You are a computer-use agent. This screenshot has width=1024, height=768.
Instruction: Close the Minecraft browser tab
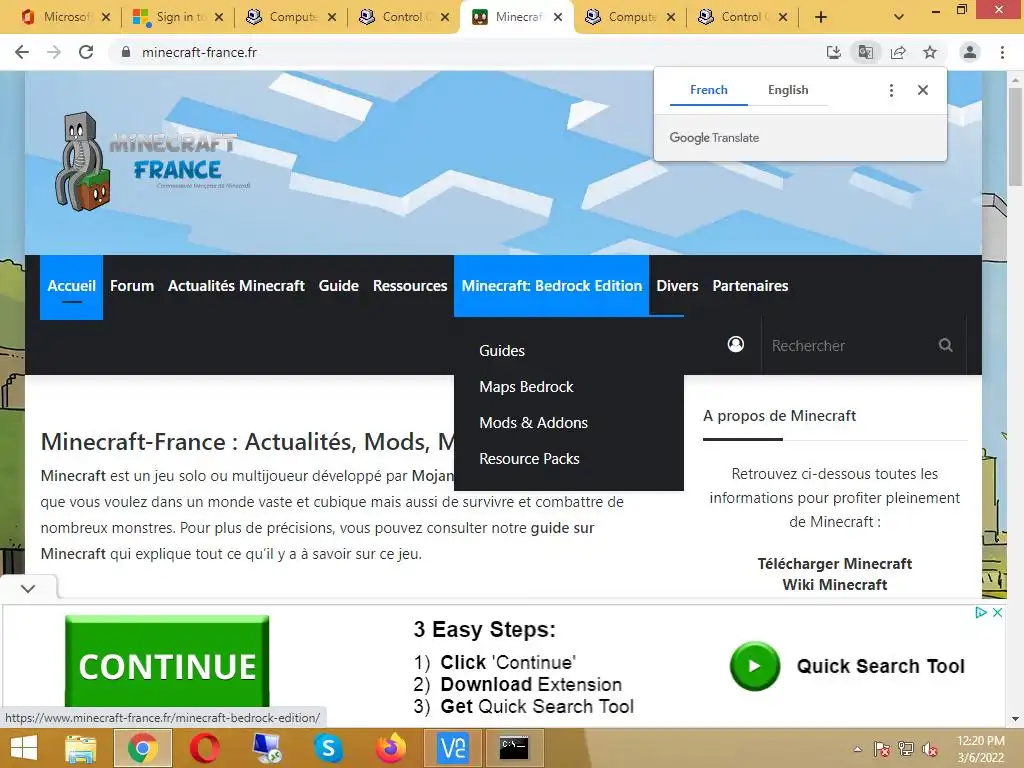click(558, 17)
